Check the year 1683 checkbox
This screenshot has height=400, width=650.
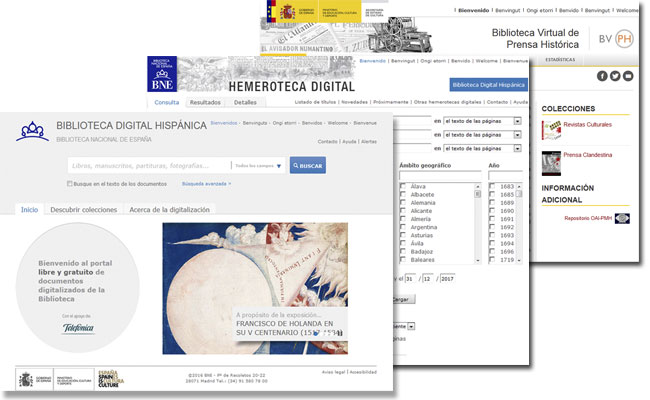coord(492,186)
